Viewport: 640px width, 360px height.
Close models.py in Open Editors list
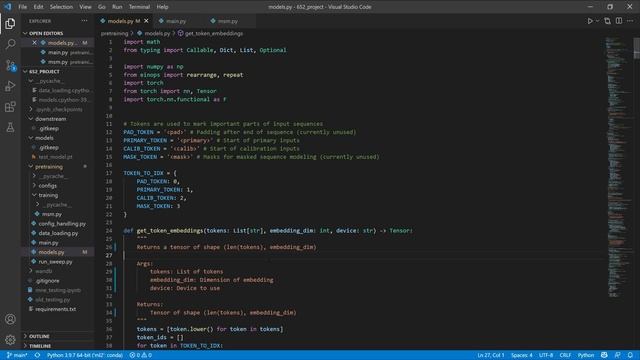tap(34, 42)
